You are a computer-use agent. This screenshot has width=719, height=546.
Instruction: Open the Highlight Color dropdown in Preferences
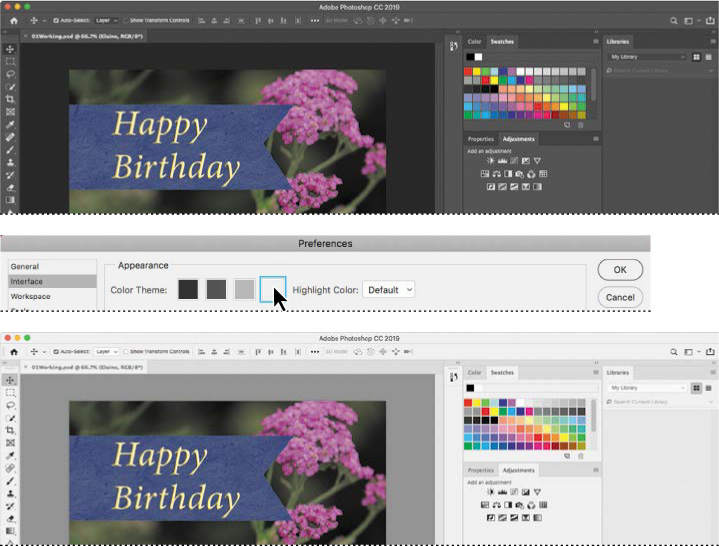tap(388, 290)
